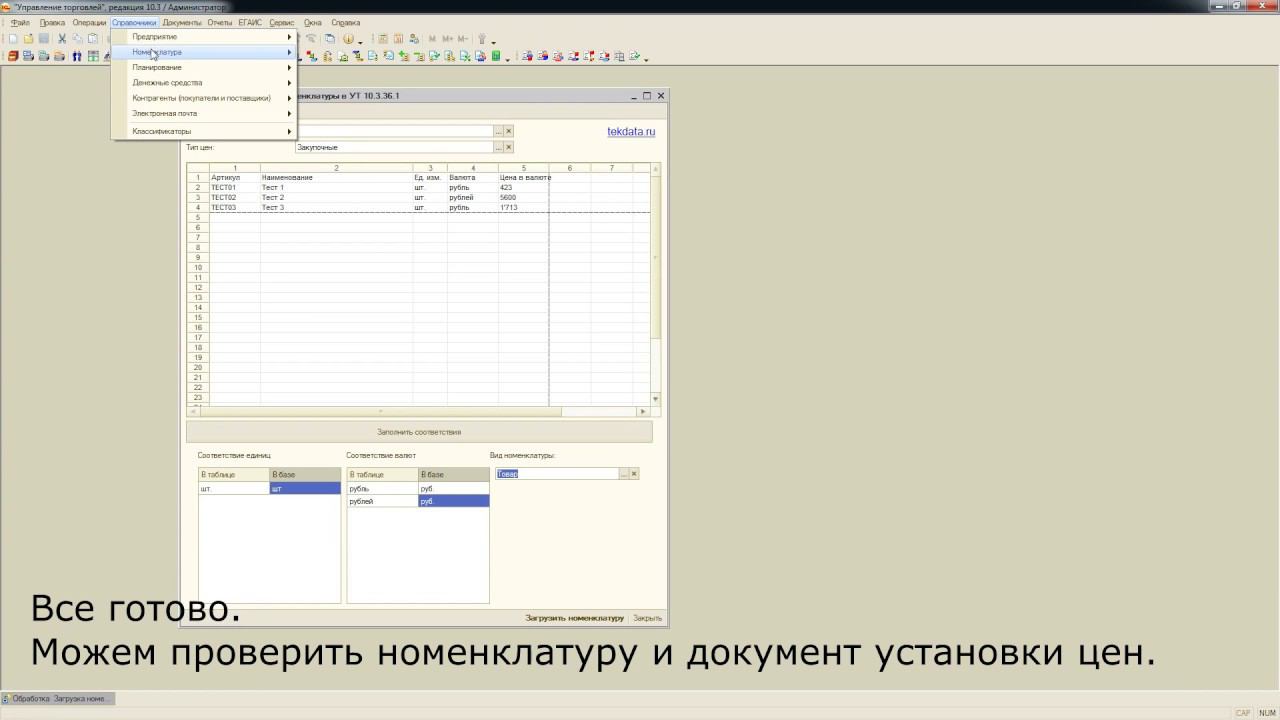This screenshot has height=720, width=1280.
Task: Click the Тип цен field with Закупочные
Action: point(395,147)
